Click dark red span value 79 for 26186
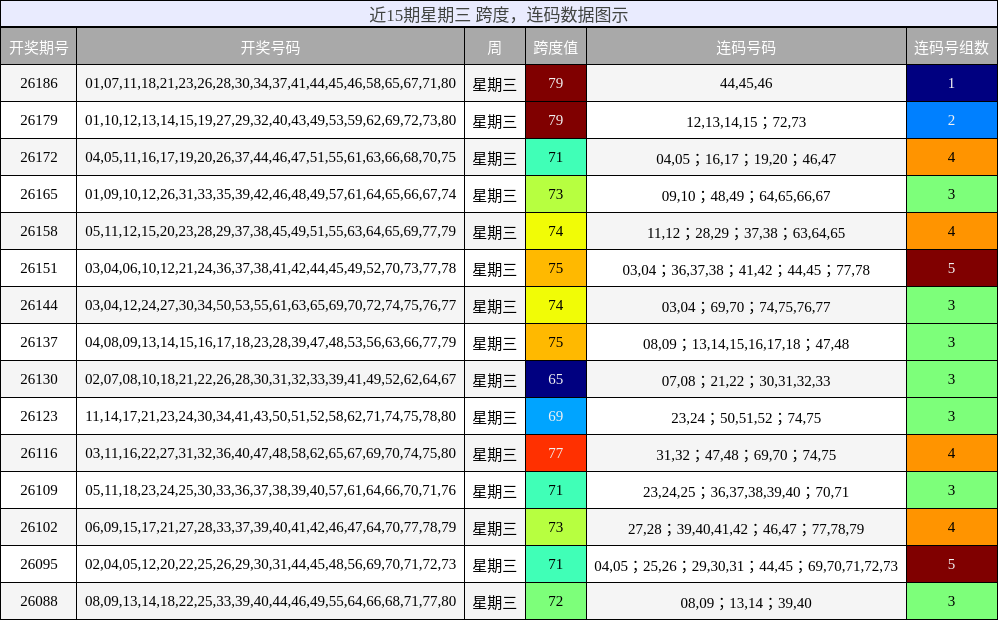Screen dimensions: 998x620 (556, 83)
